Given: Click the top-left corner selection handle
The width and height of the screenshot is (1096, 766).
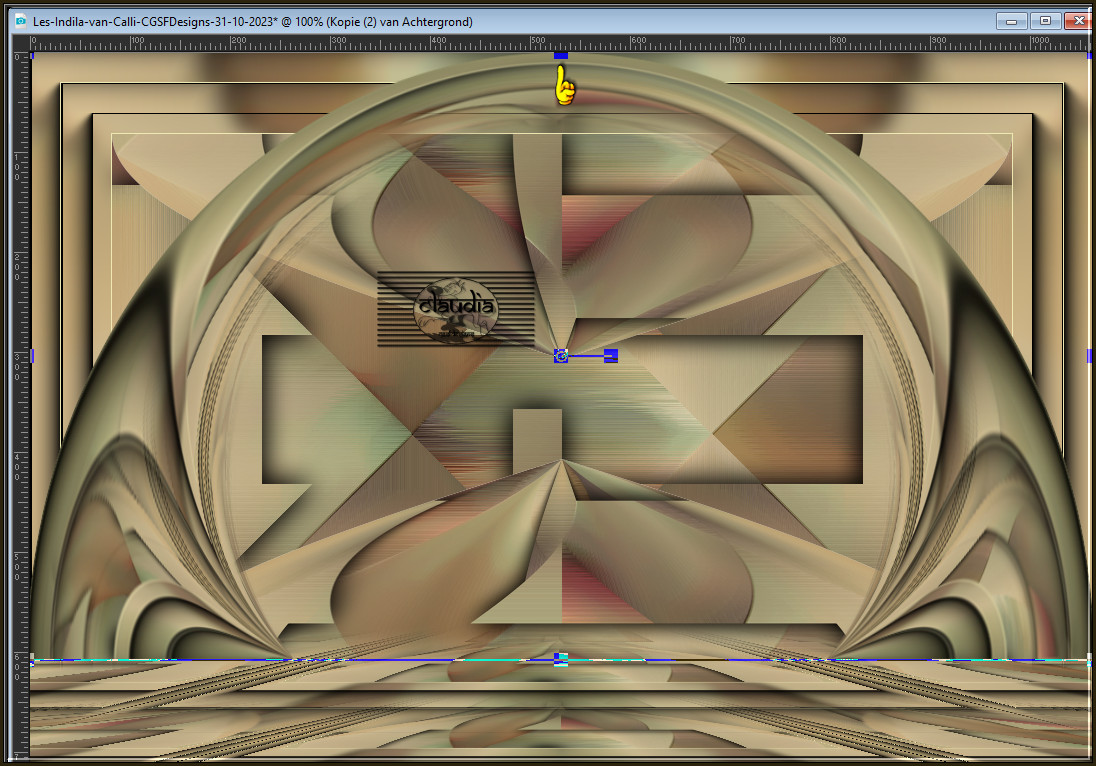Looking at the screenshot, I should (x=32, y=55).
